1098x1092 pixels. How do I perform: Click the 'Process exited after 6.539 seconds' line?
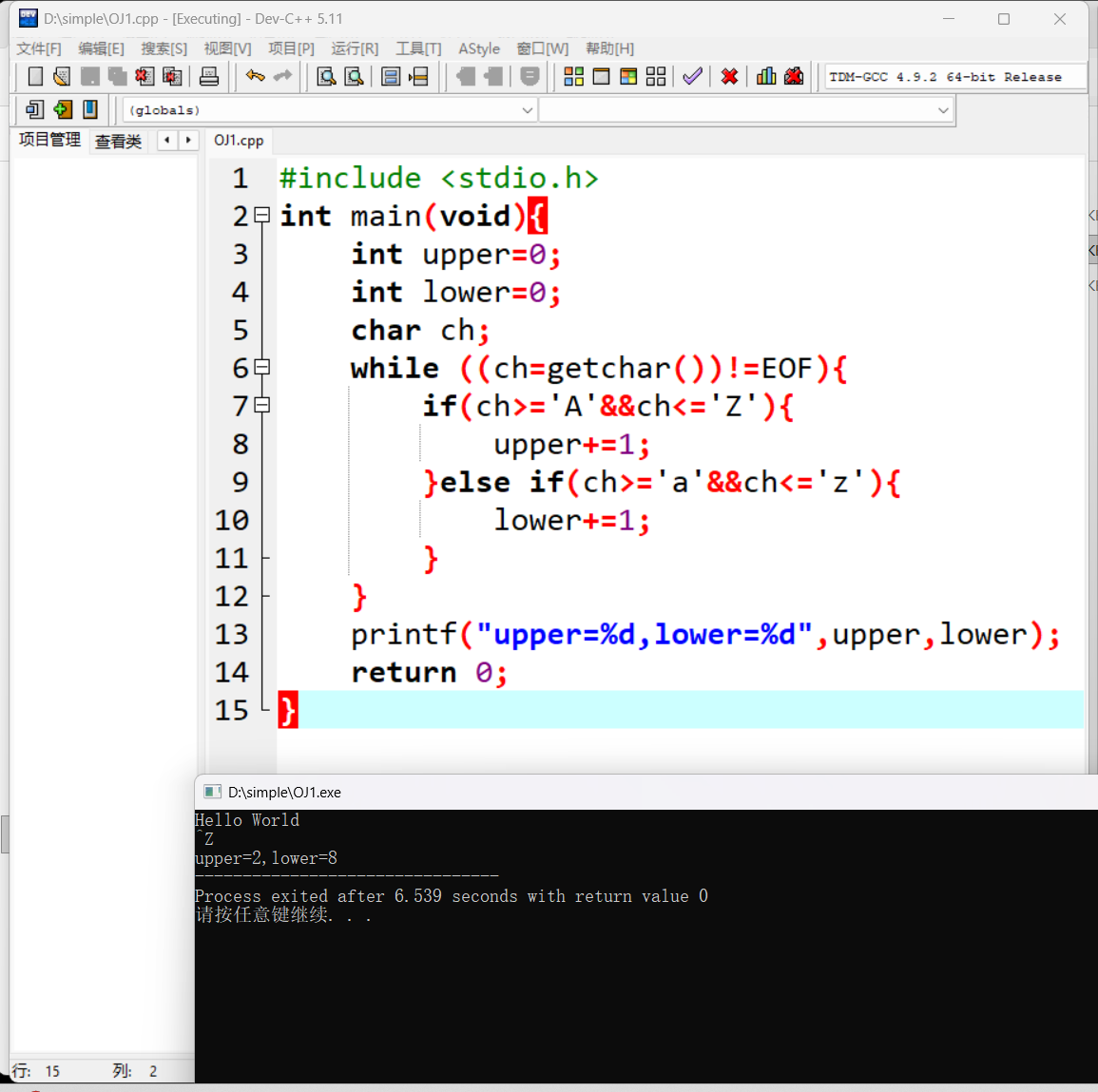coord(452,896)
